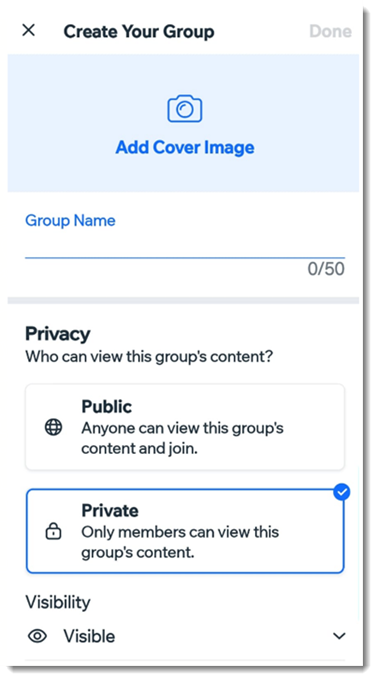This screenshot has height=680, width=377.
Task: Select the Private privacy option card
Action: [185, 531]
